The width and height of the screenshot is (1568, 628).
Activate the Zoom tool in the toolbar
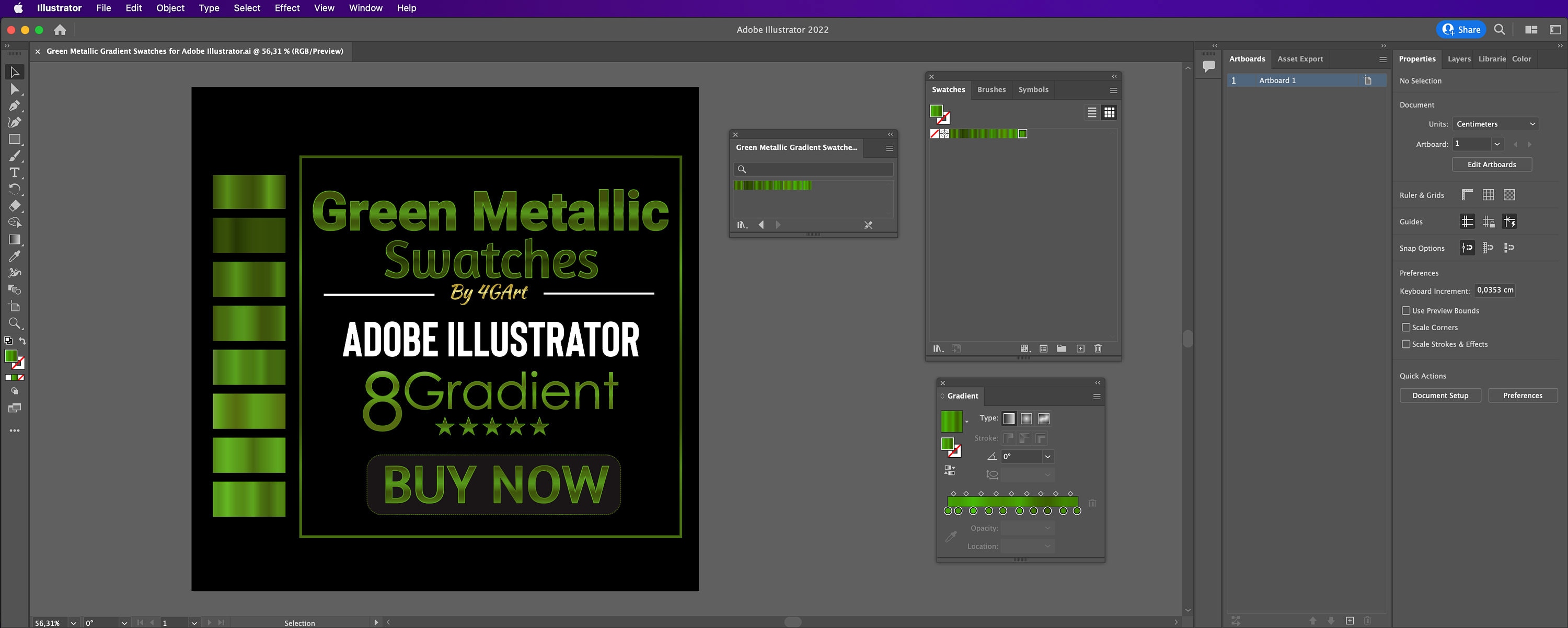click(14, 323)
